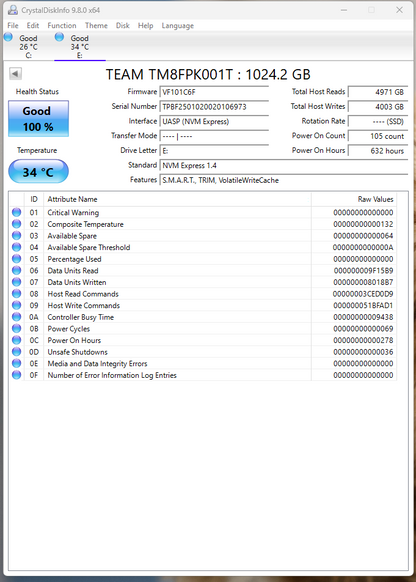Click the Transfer Mode field

point(214,136)
